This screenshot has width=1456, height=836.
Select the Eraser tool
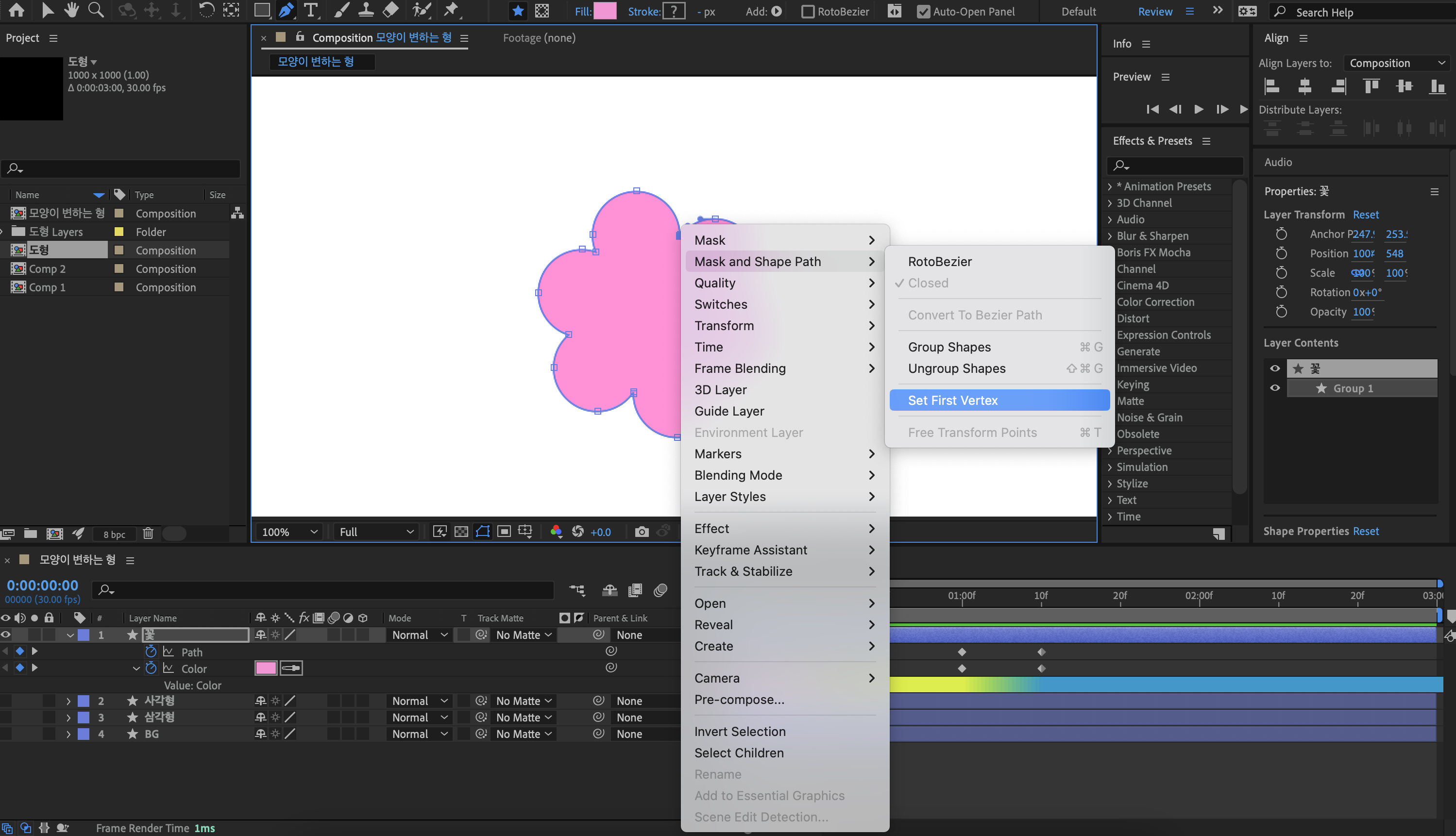390,10
